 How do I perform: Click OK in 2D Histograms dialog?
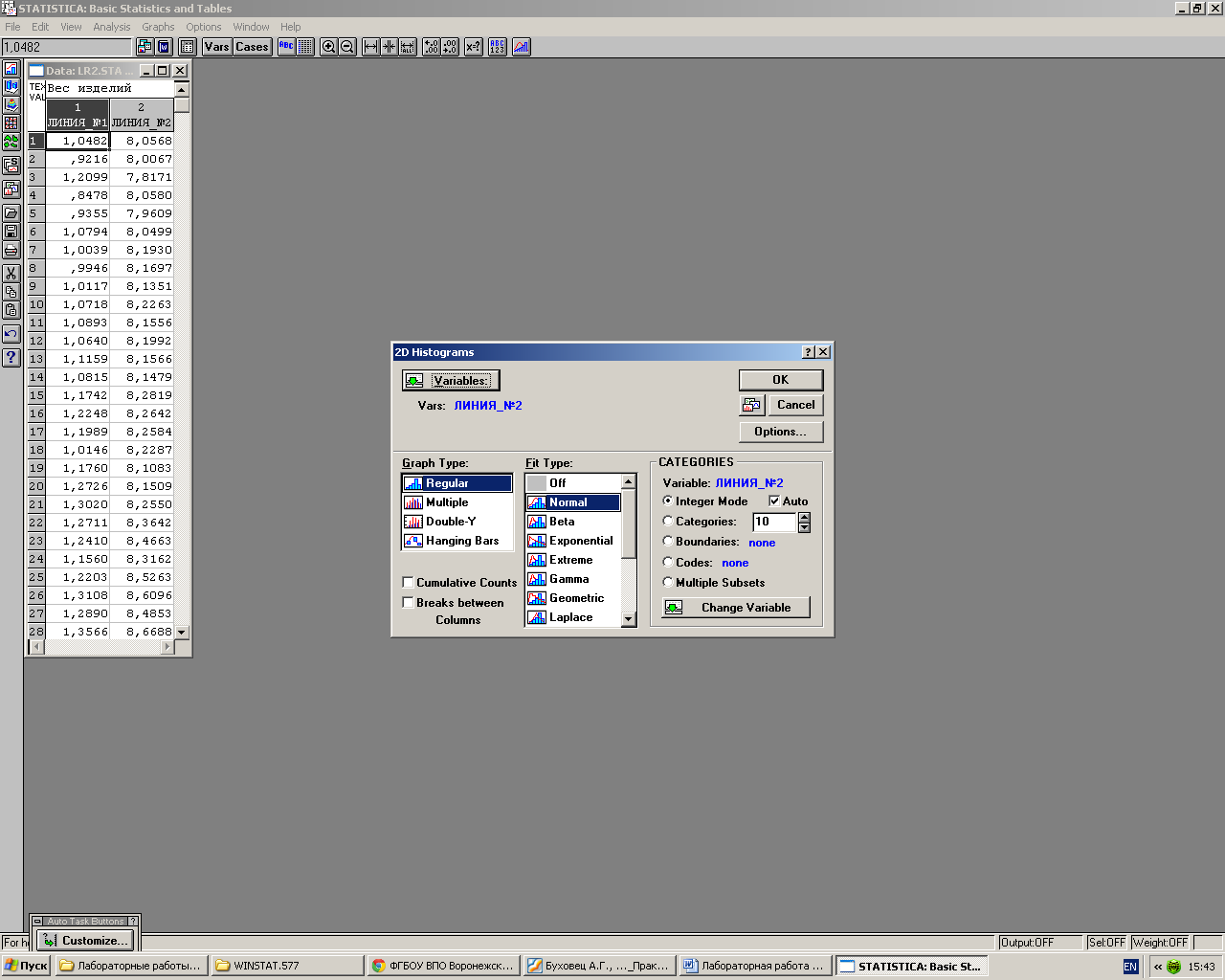pos(781,380)
